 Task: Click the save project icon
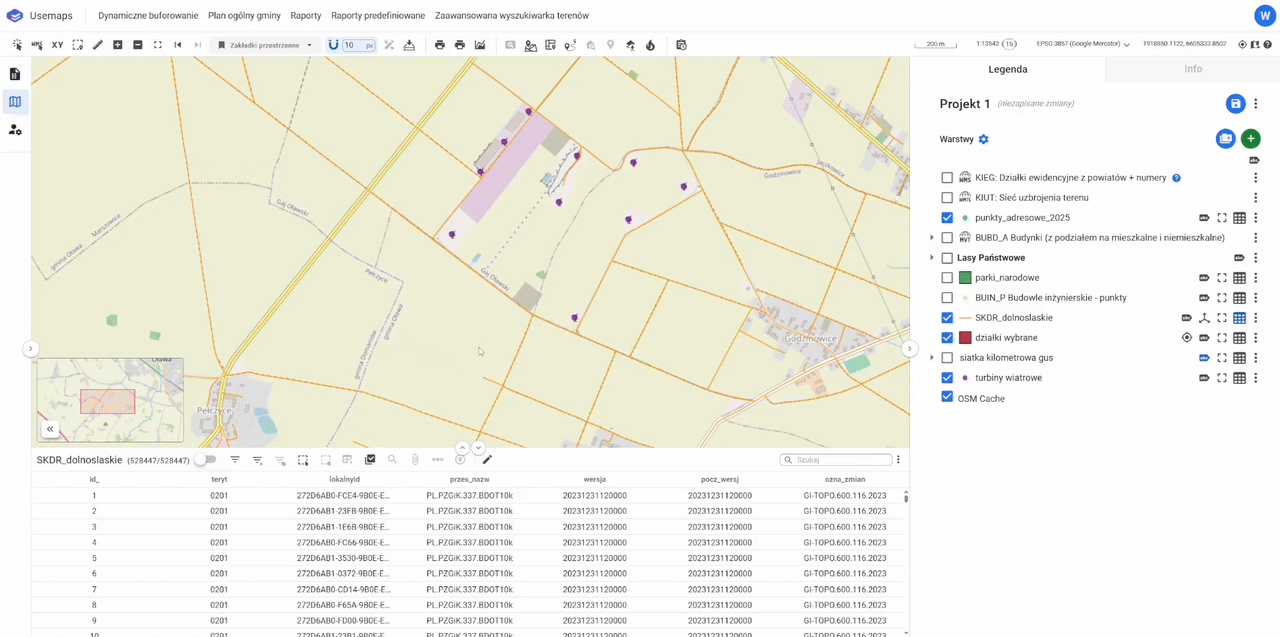[x=1235, y=104]
